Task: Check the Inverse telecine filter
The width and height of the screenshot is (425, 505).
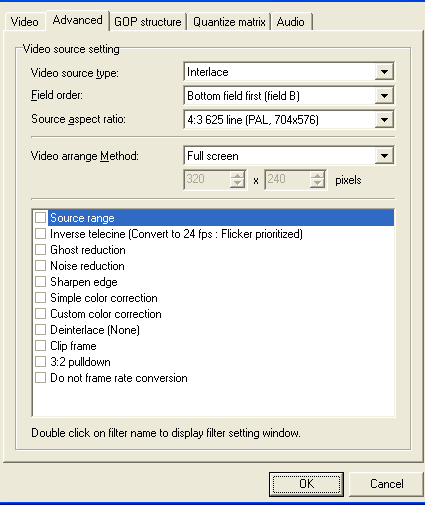Action: point(40,234)
